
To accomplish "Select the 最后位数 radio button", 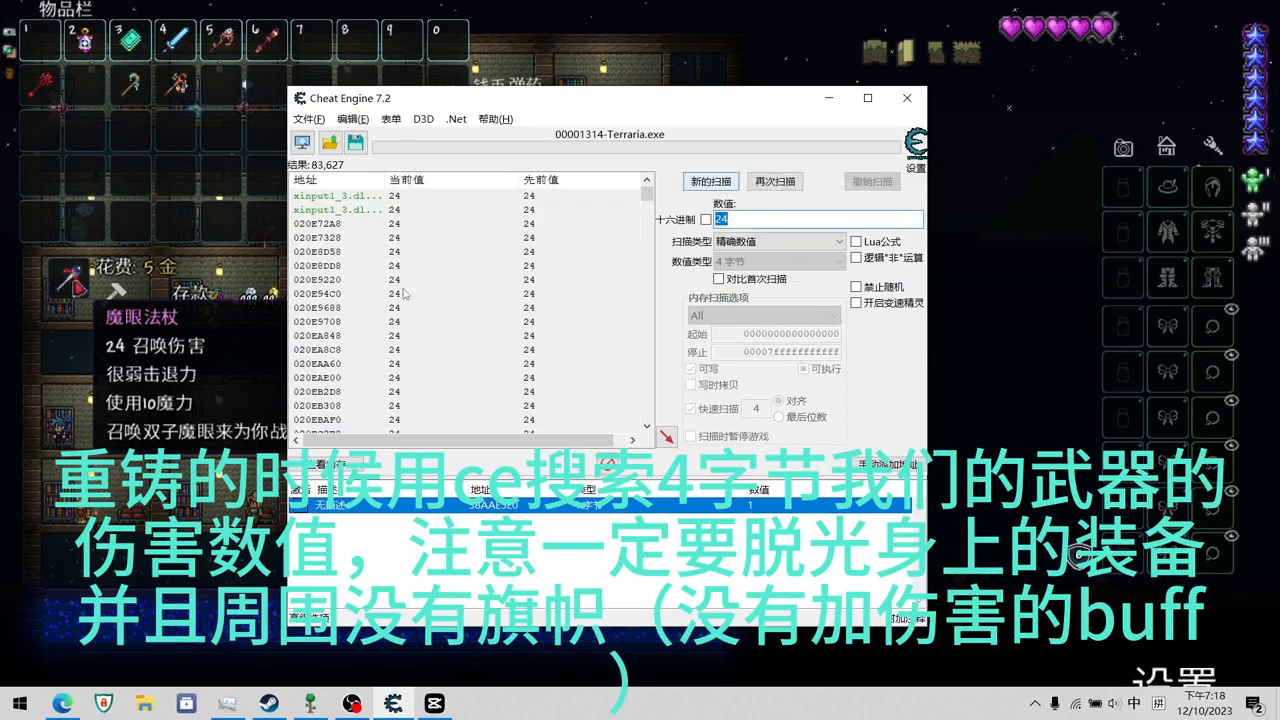I will pyautogui.click(x=779, y=417).
